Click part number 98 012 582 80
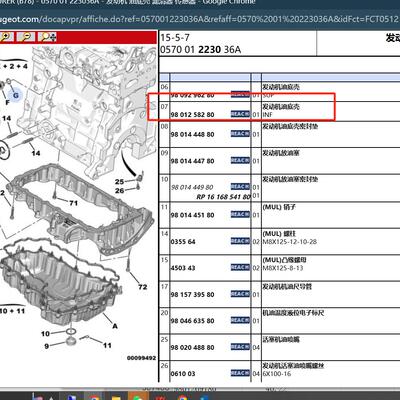Image resolution: width=400 pixels, height=400 pixels. pos(192,115)
